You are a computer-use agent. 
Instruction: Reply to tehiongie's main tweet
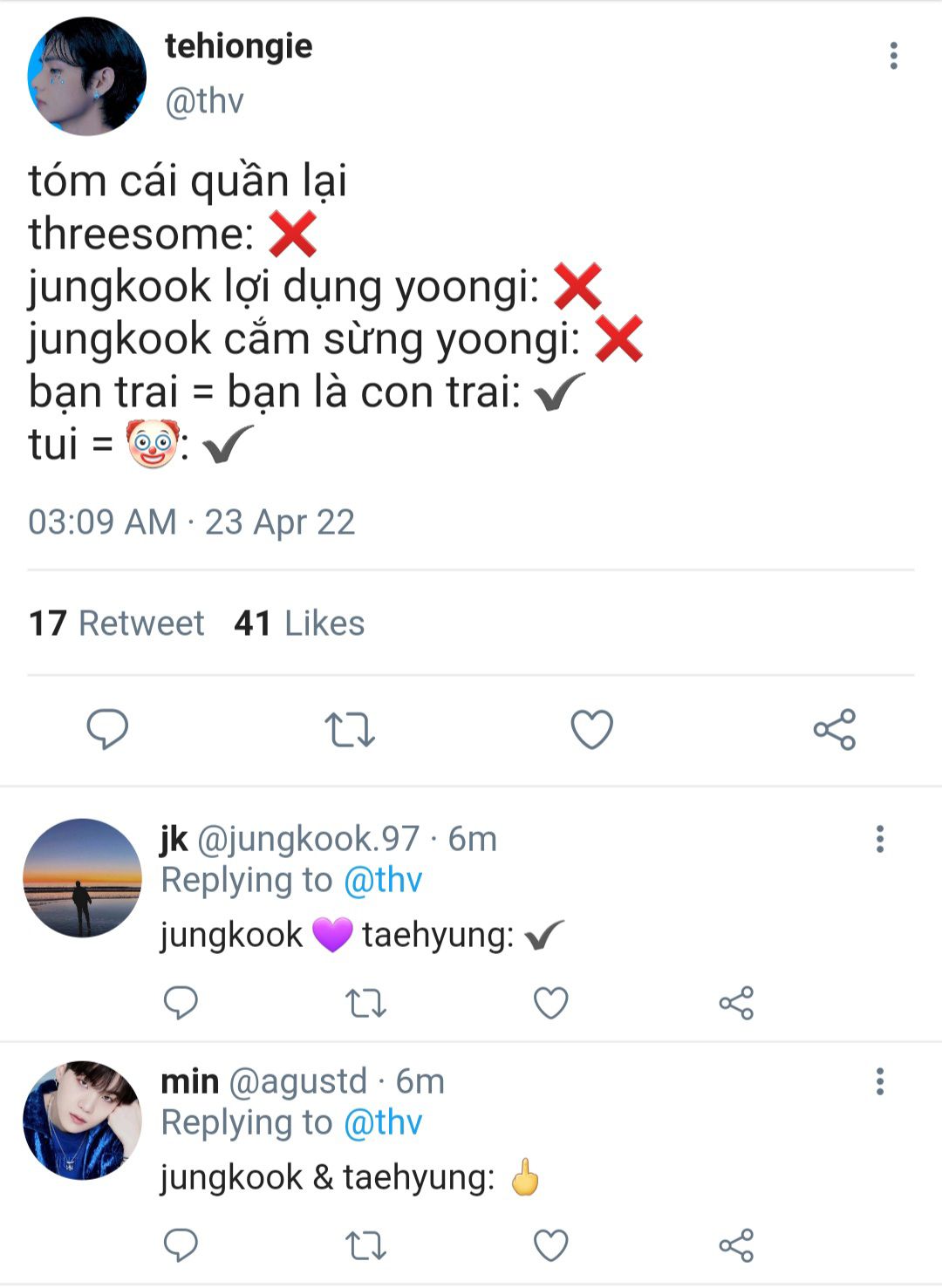click(x=107, y=729)
